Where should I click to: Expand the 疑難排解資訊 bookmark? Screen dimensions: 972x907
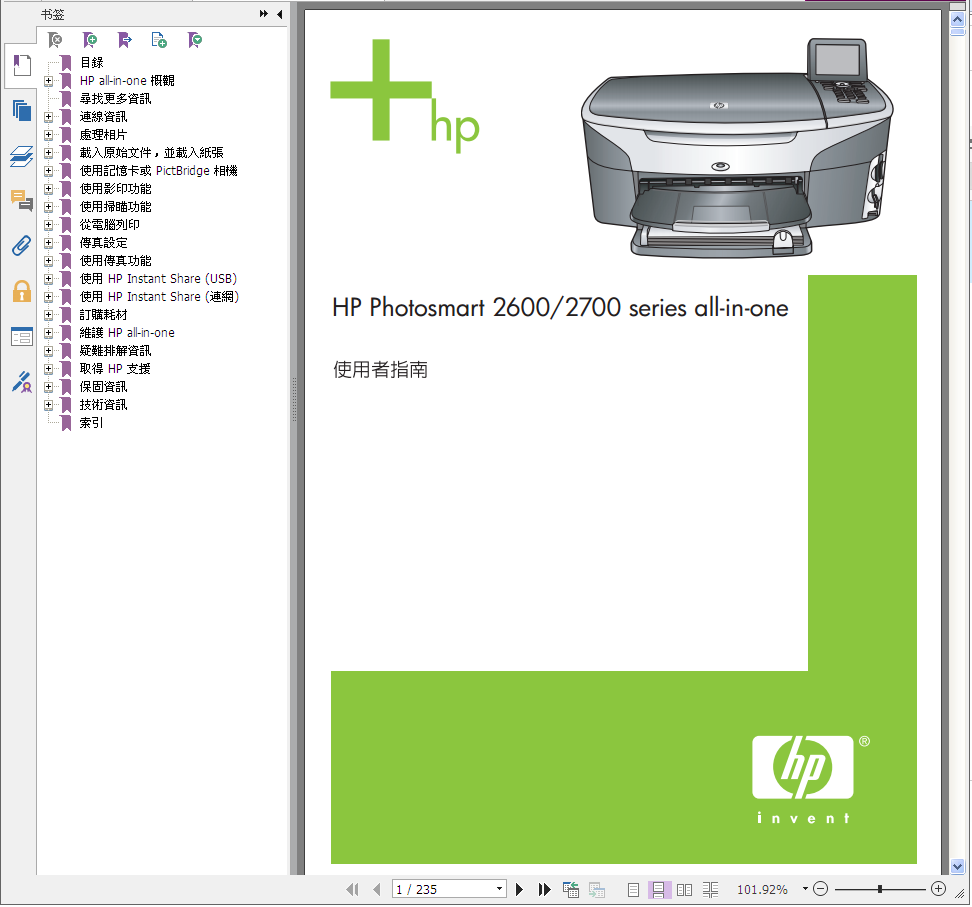click(x=48, y=351)
